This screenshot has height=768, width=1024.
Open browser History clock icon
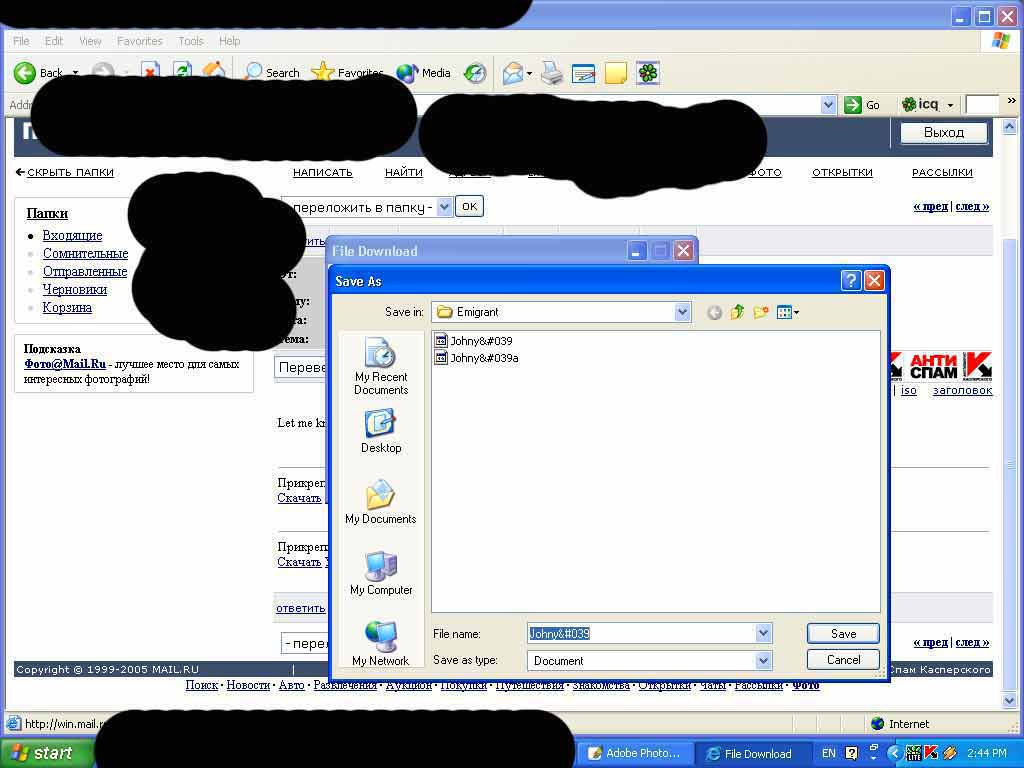pyautogui.click(x=475, y=72)
